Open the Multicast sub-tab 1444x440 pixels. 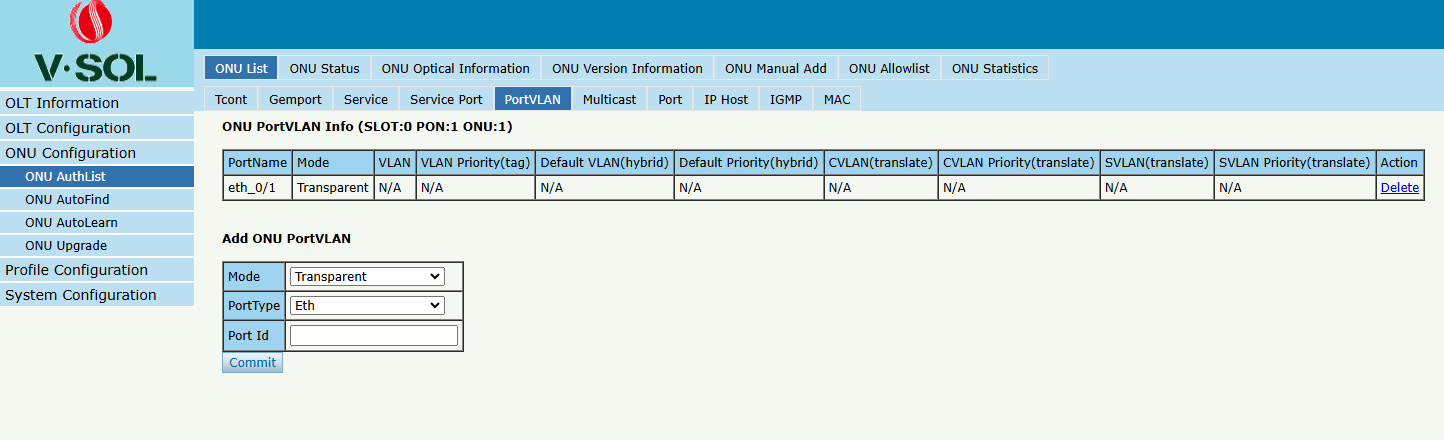tap(609, 99)
